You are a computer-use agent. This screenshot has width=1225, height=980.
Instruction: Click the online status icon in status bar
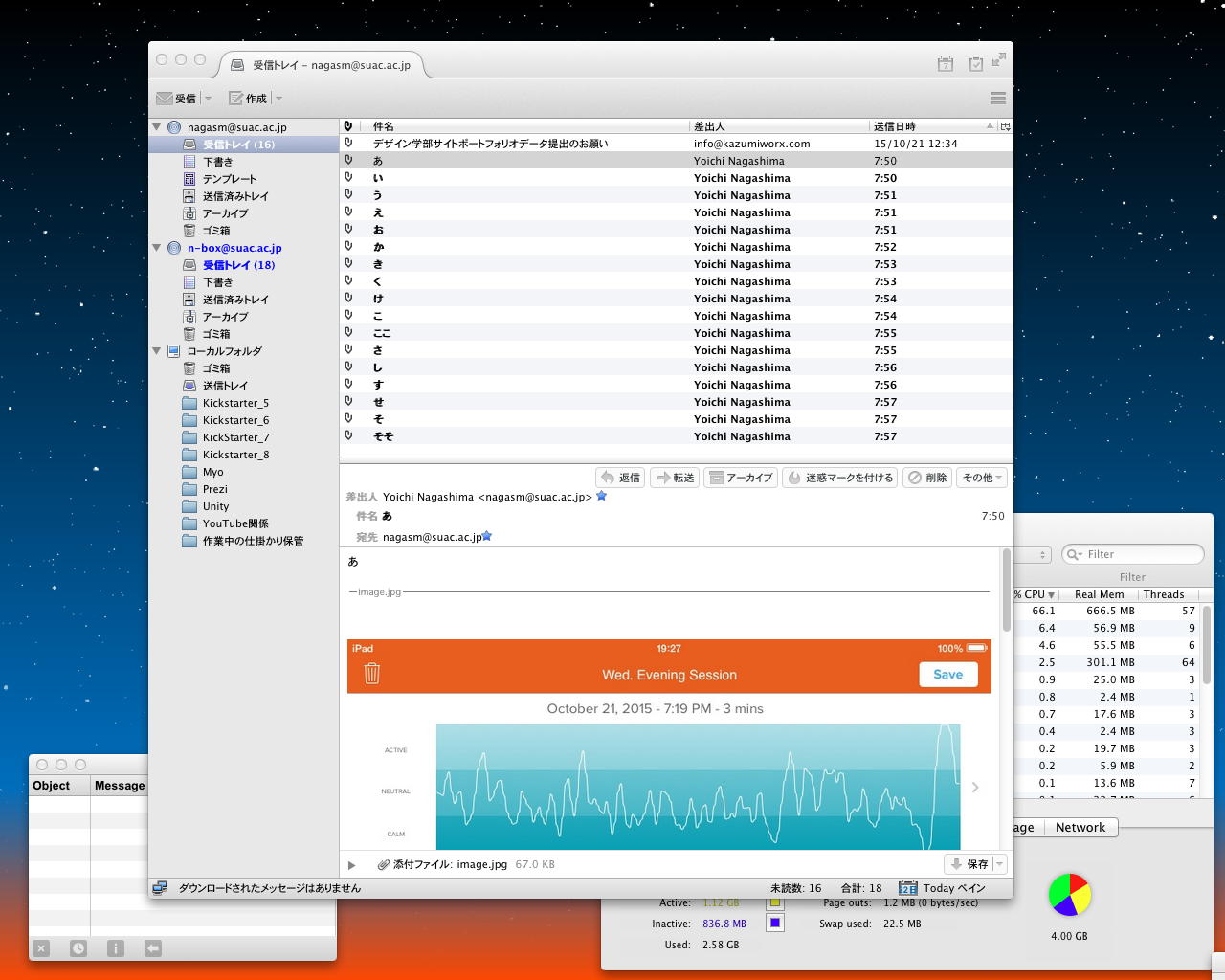160,888
